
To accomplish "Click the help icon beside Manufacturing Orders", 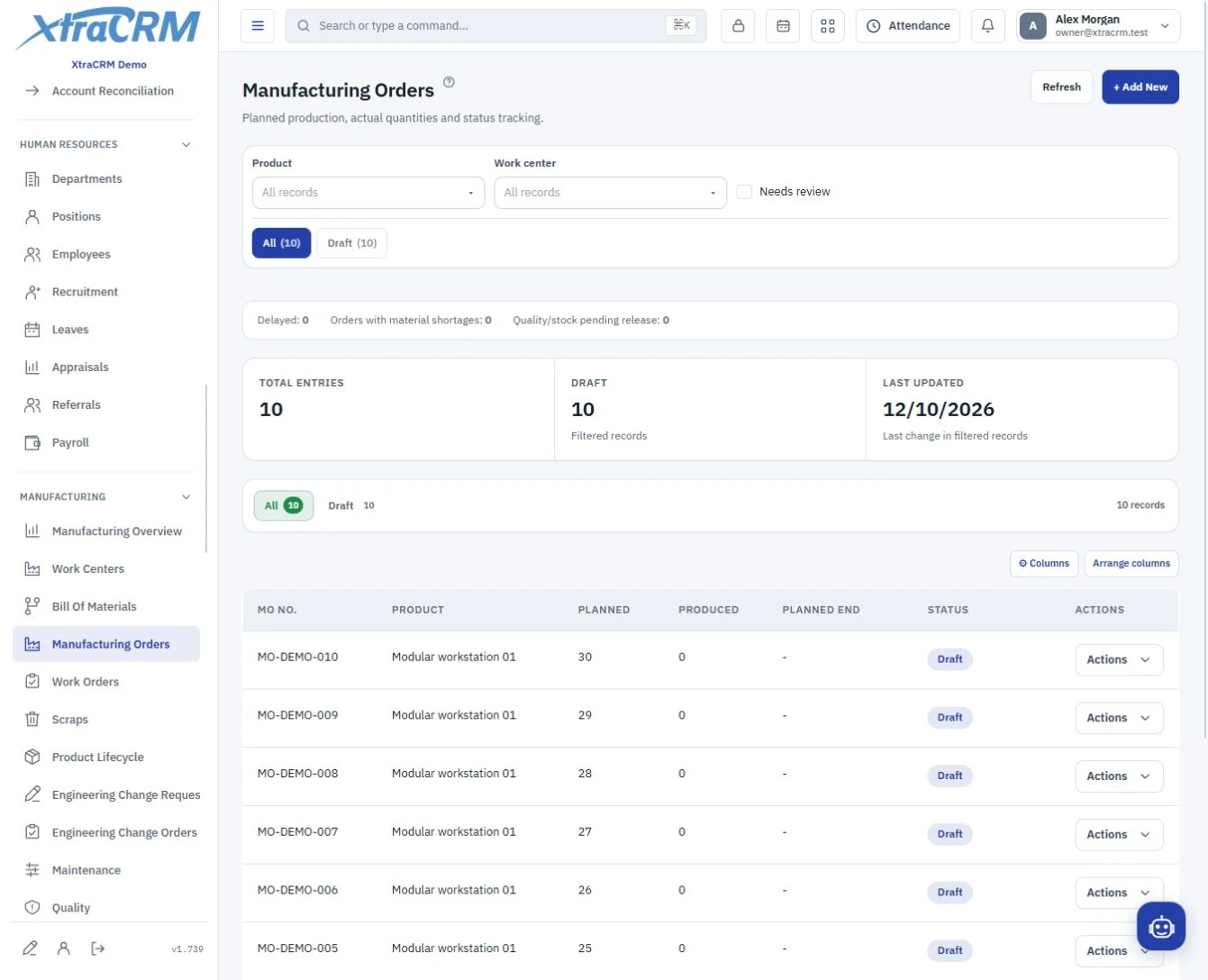I will (x=449, y=82).
